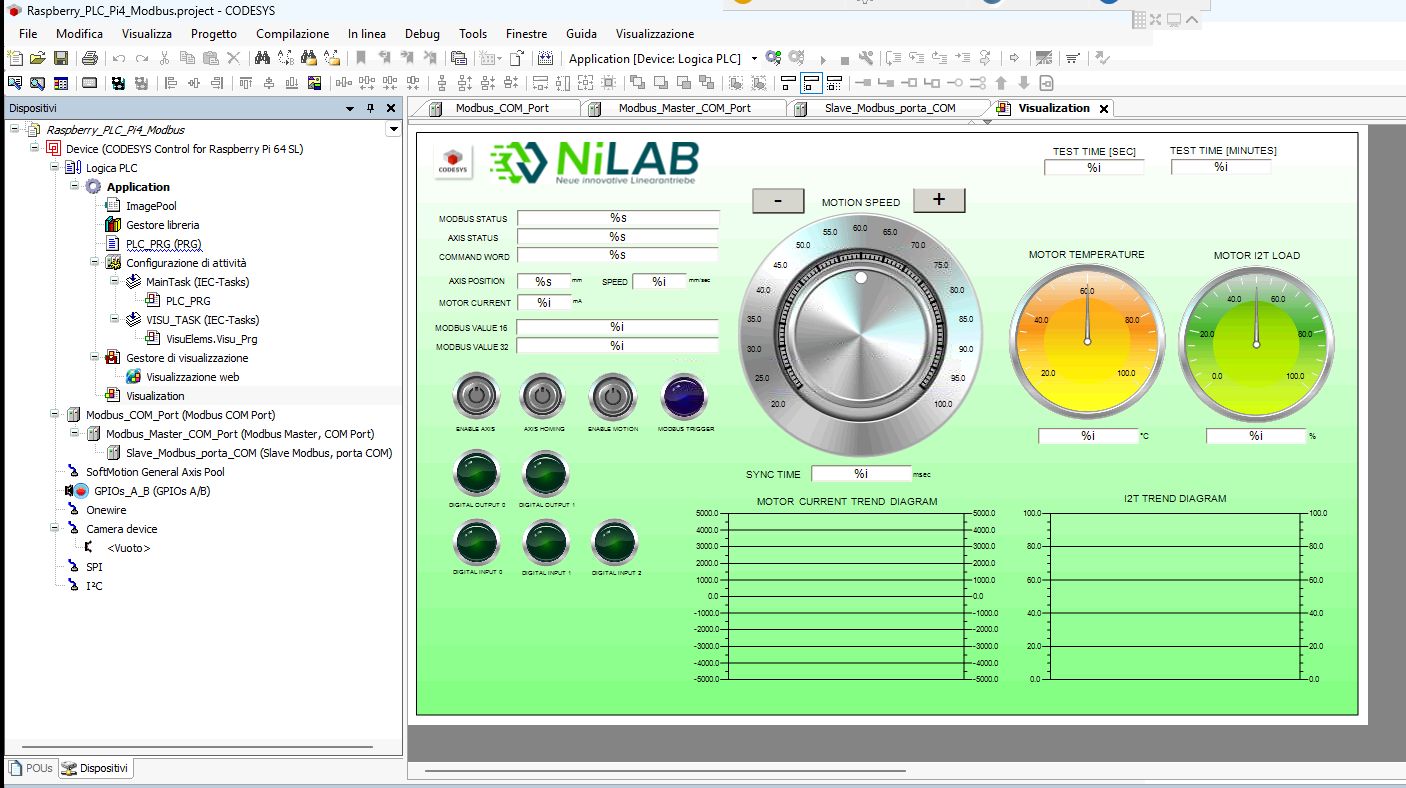Open the Compilazione menu
Image resolution: width=1406 pixels, height=788 pixels.
tap(292, 34)
